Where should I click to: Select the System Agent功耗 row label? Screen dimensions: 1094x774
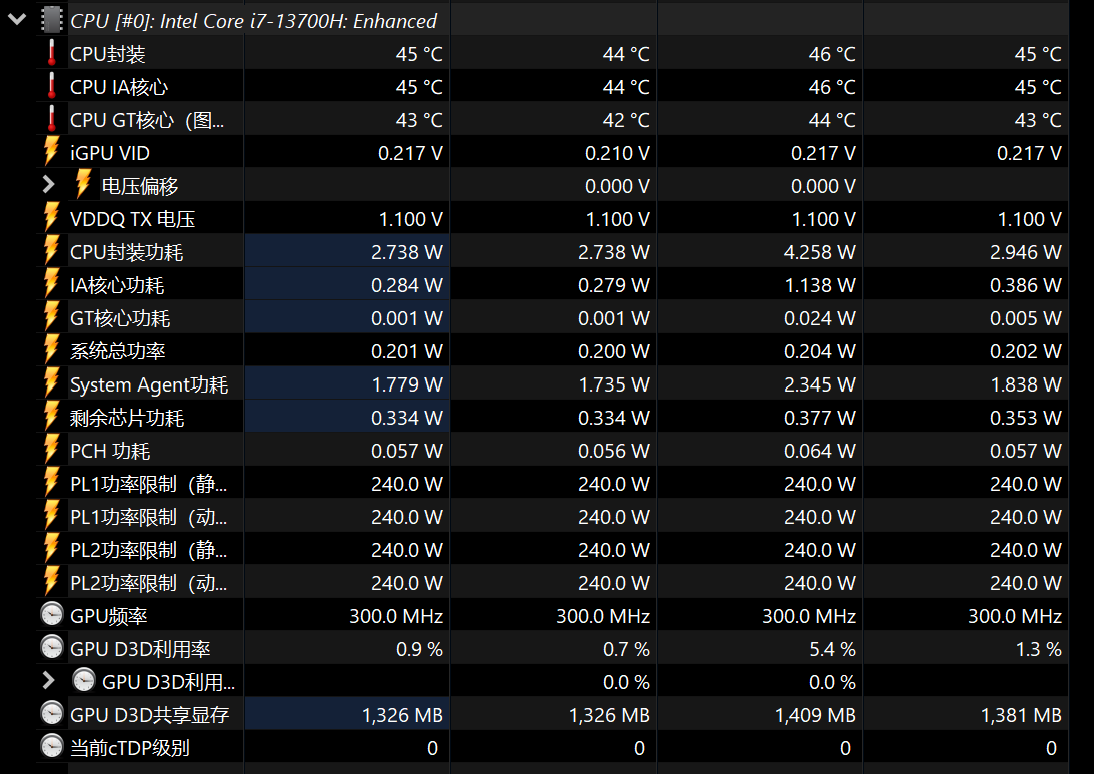(149, 385)
